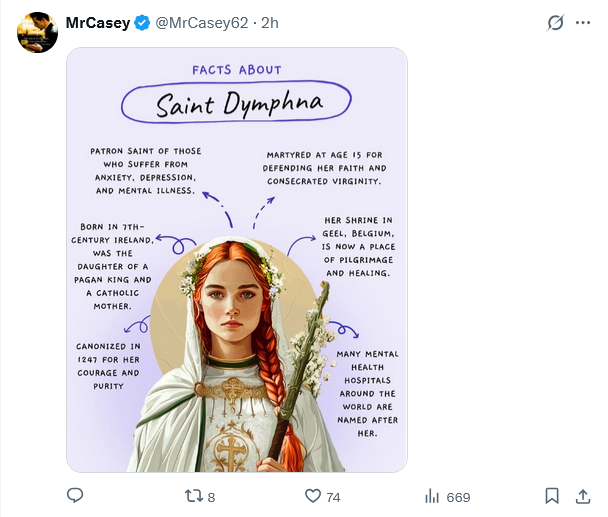The height and width of the screenshot is (517, 608).
Task: Open the view analytics bar chart icon
Action: click(433, 496)
